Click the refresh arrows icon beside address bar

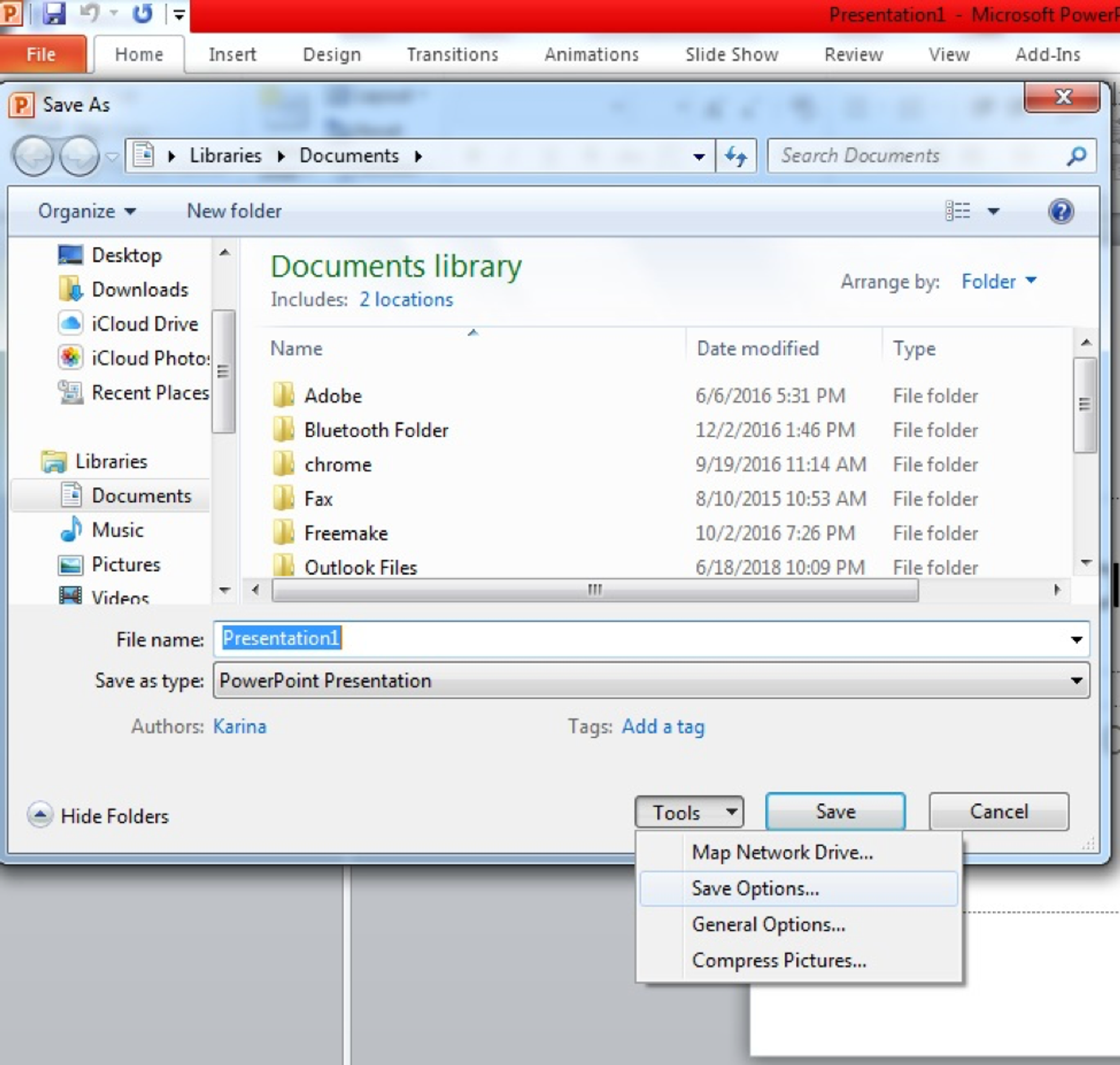coord(736,155)
